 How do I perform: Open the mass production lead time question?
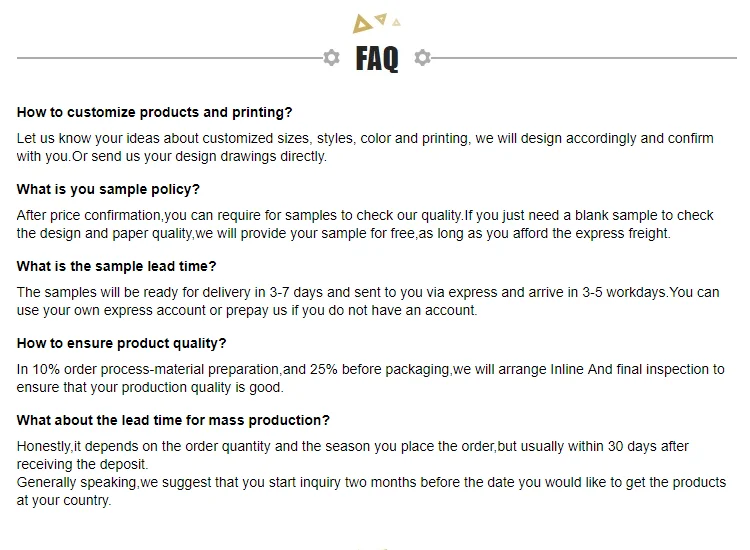[x=173, y=420]
